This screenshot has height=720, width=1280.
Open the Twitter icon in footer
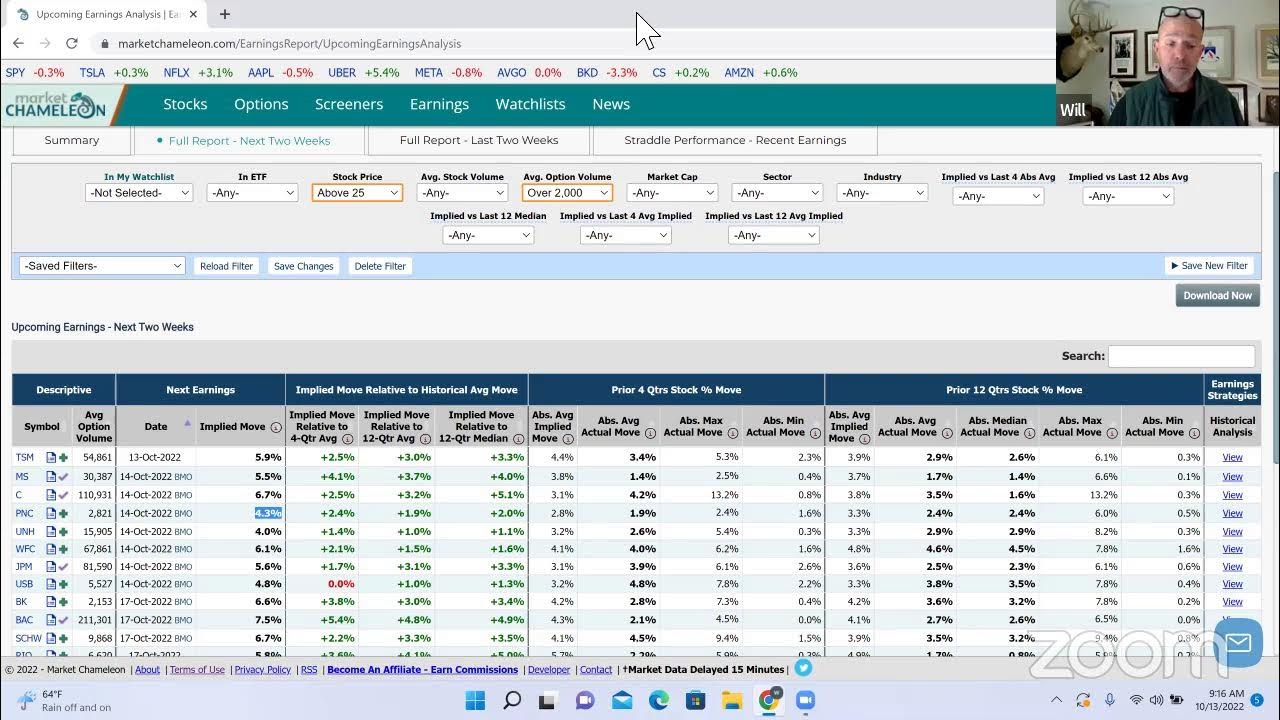click(803, 668)
